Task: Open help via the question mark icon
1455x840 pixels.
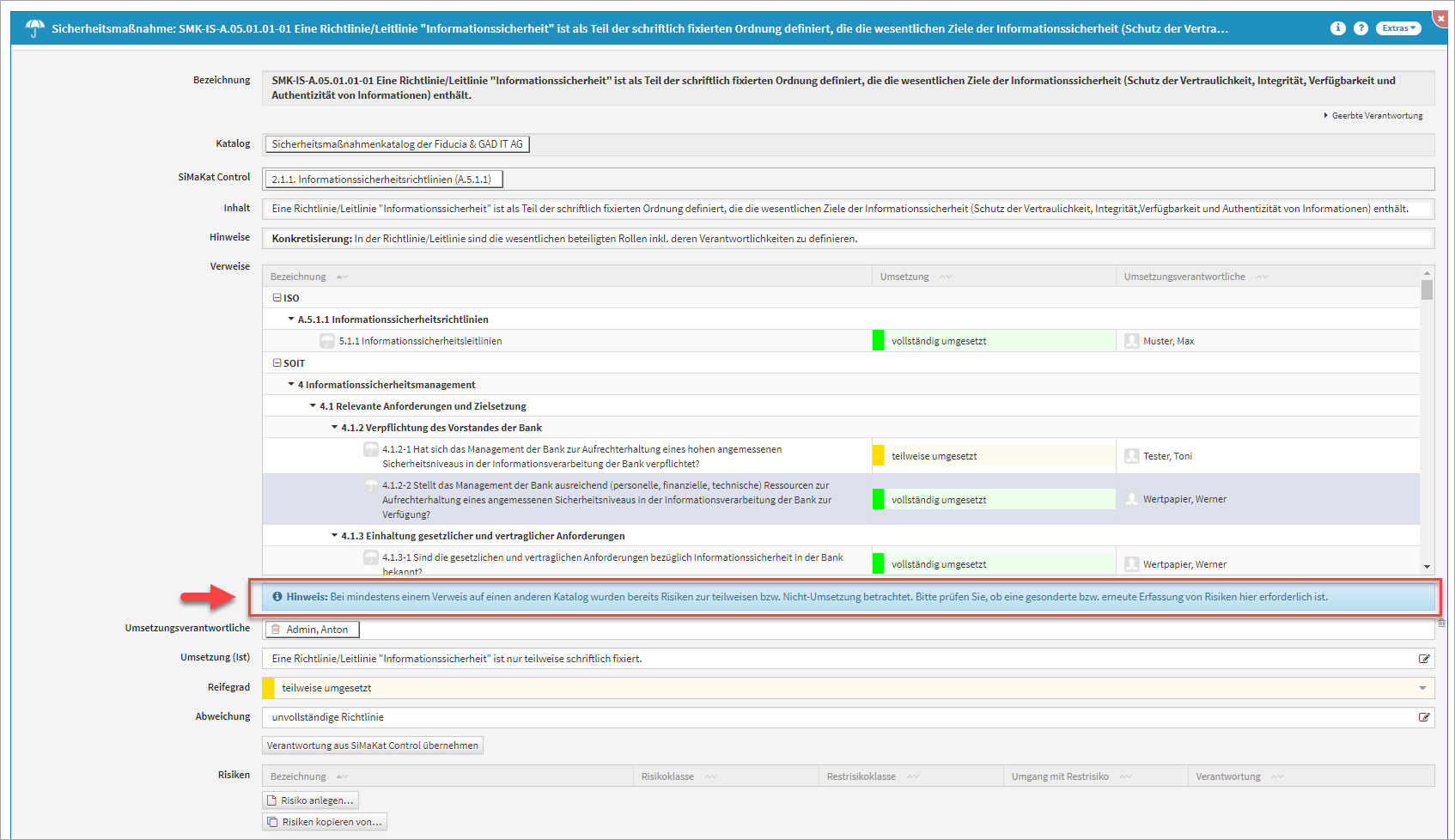Action: [1361, 28]
